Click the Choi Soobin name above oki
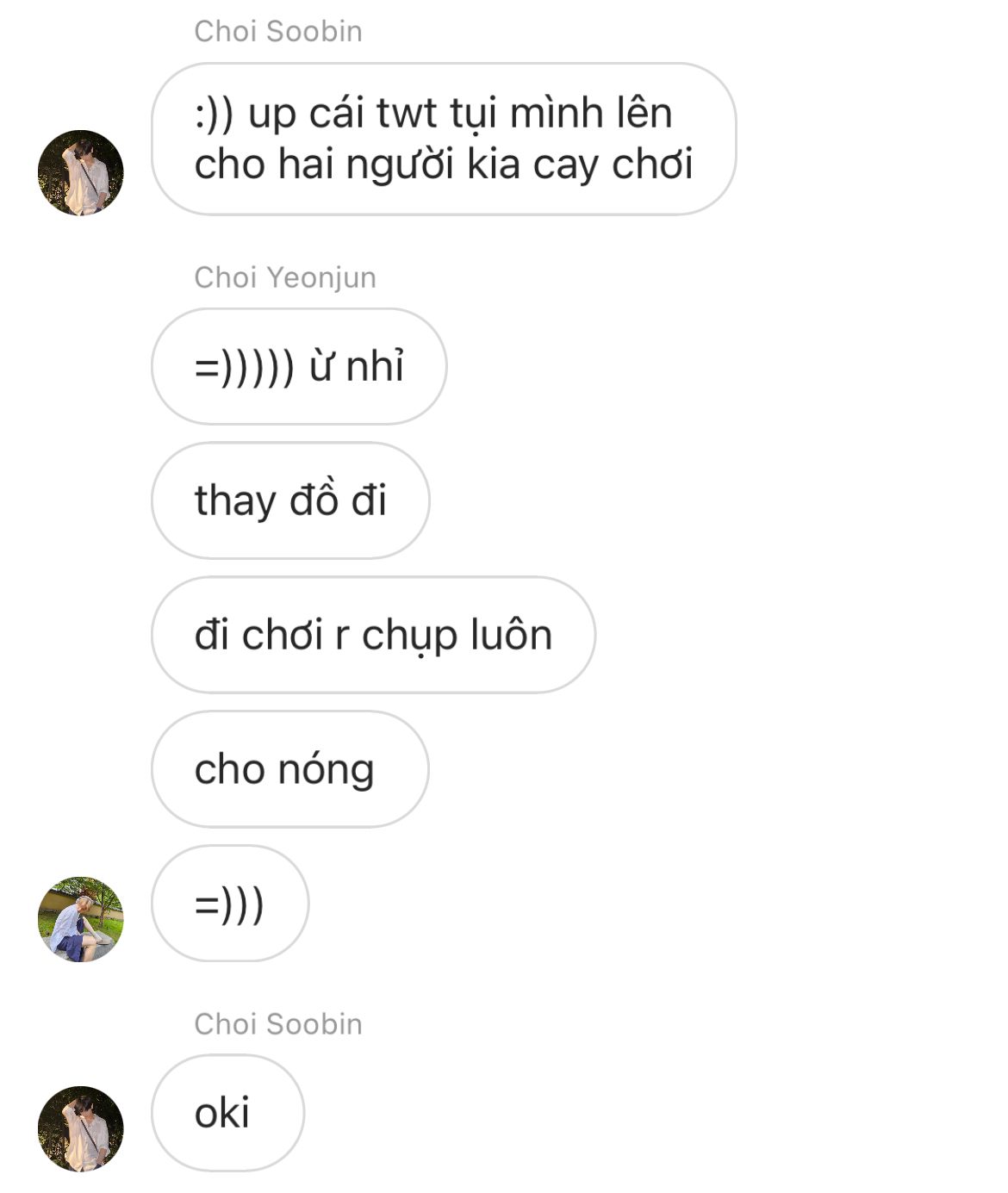 tap(278, 1024)
